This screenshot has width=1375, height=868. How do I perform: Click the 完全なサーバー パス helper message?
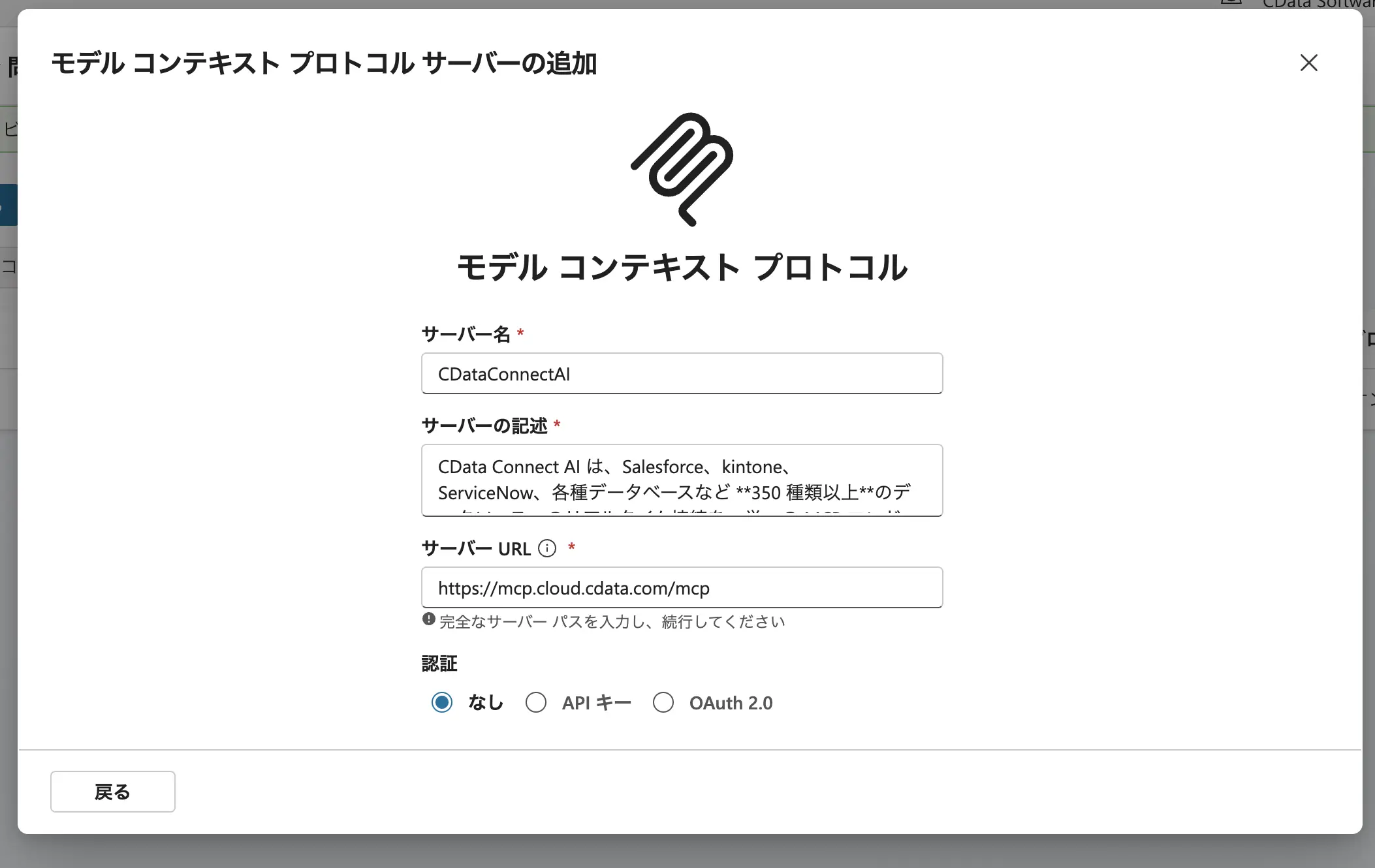(612, 621)
